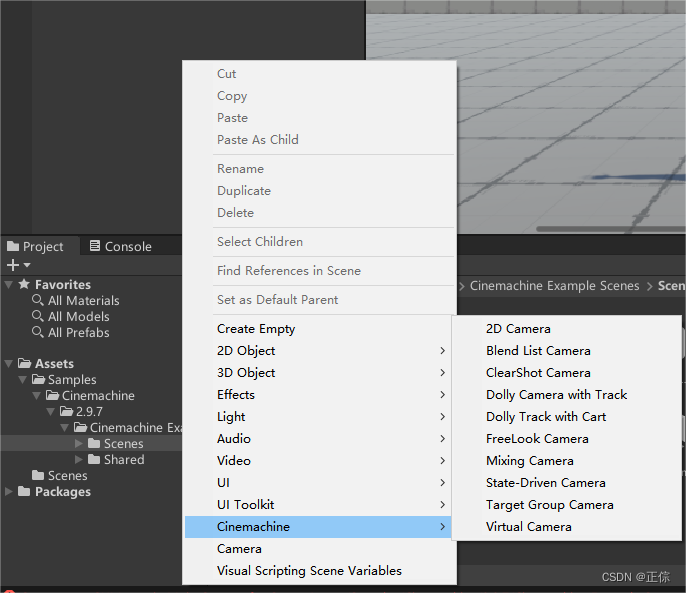The height and width of the screenshot is (593, 686).
Task: Choose Select Children
Action: [319, 242]
